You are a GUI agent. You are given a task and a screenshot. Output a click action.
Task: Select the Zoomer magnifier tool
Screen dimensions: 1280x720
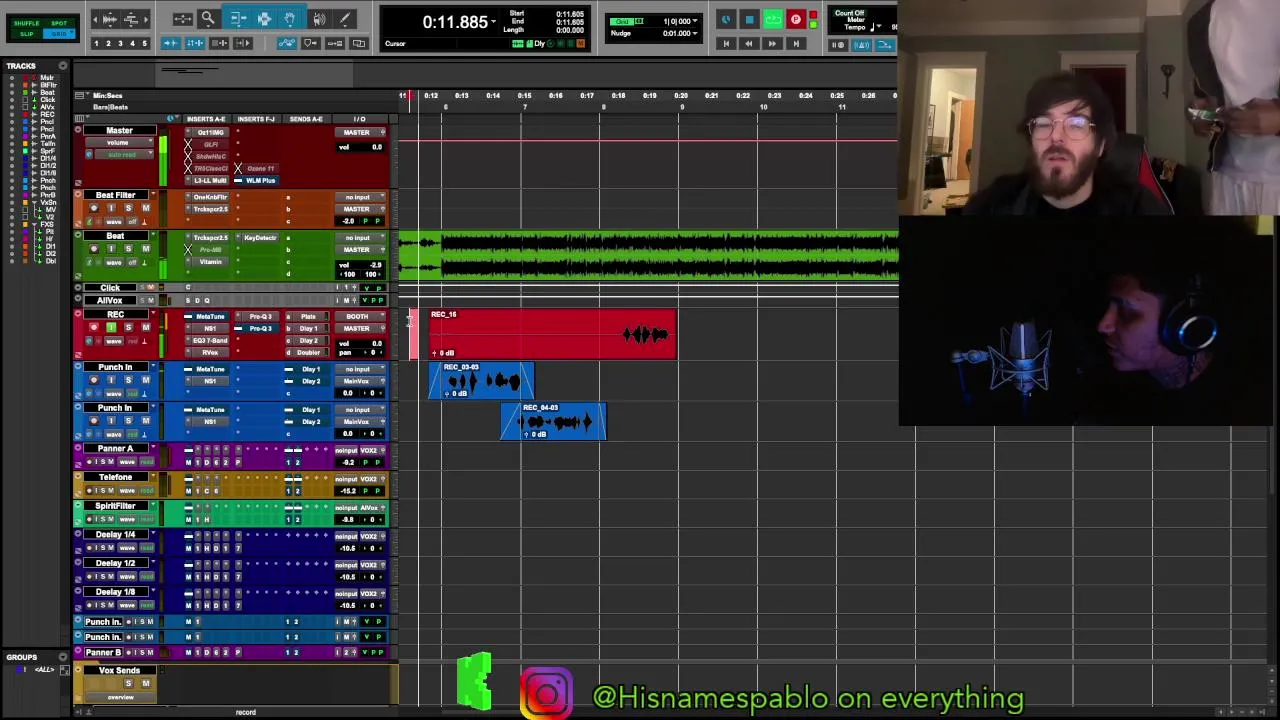pyautogui.click(x=208, y=19)
